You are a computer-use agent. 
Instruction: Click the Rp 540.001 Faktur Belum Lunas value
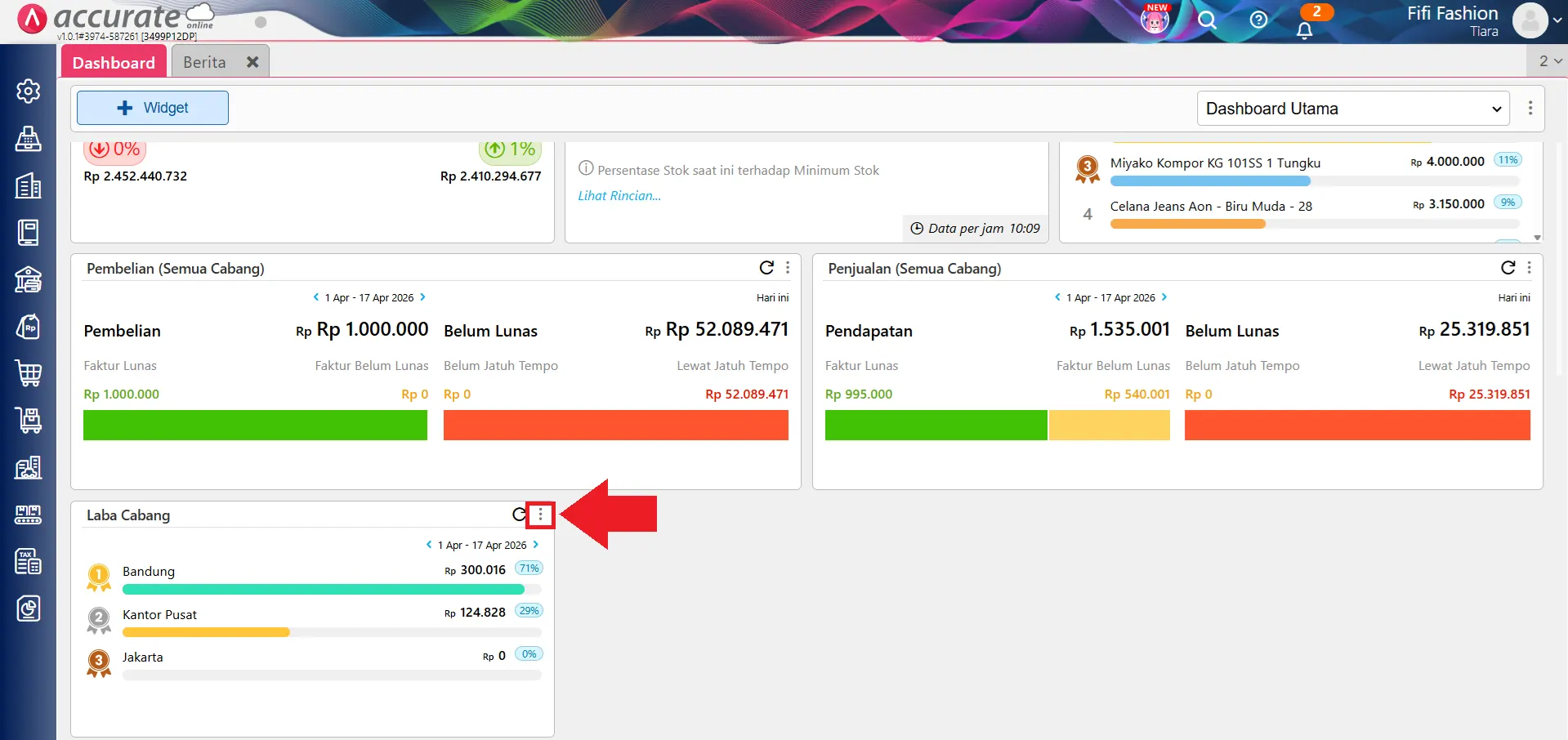pyautogui.click(x=1137, y=394)
